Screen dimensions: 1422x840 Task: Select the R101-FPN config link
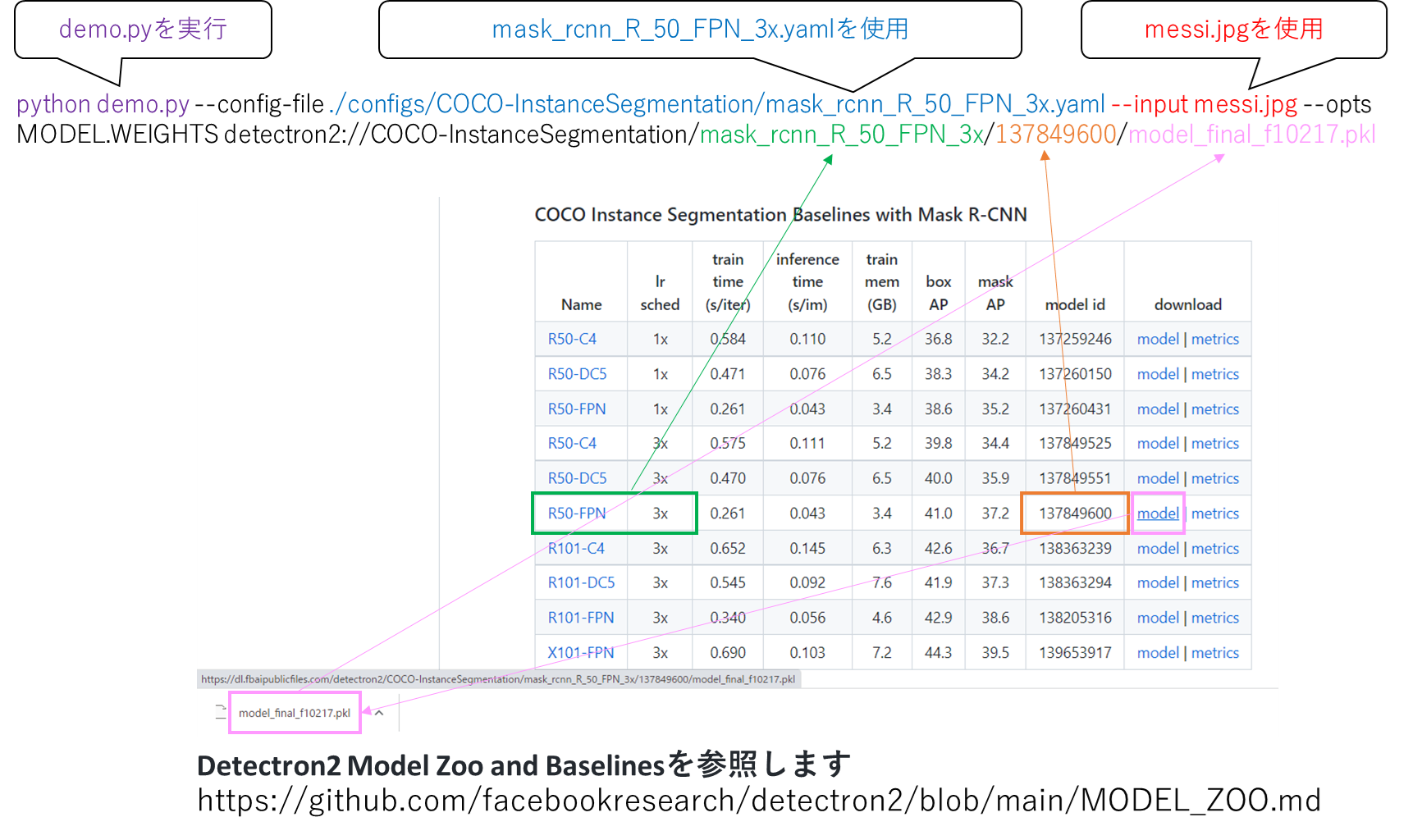click(x=580, y=618)
